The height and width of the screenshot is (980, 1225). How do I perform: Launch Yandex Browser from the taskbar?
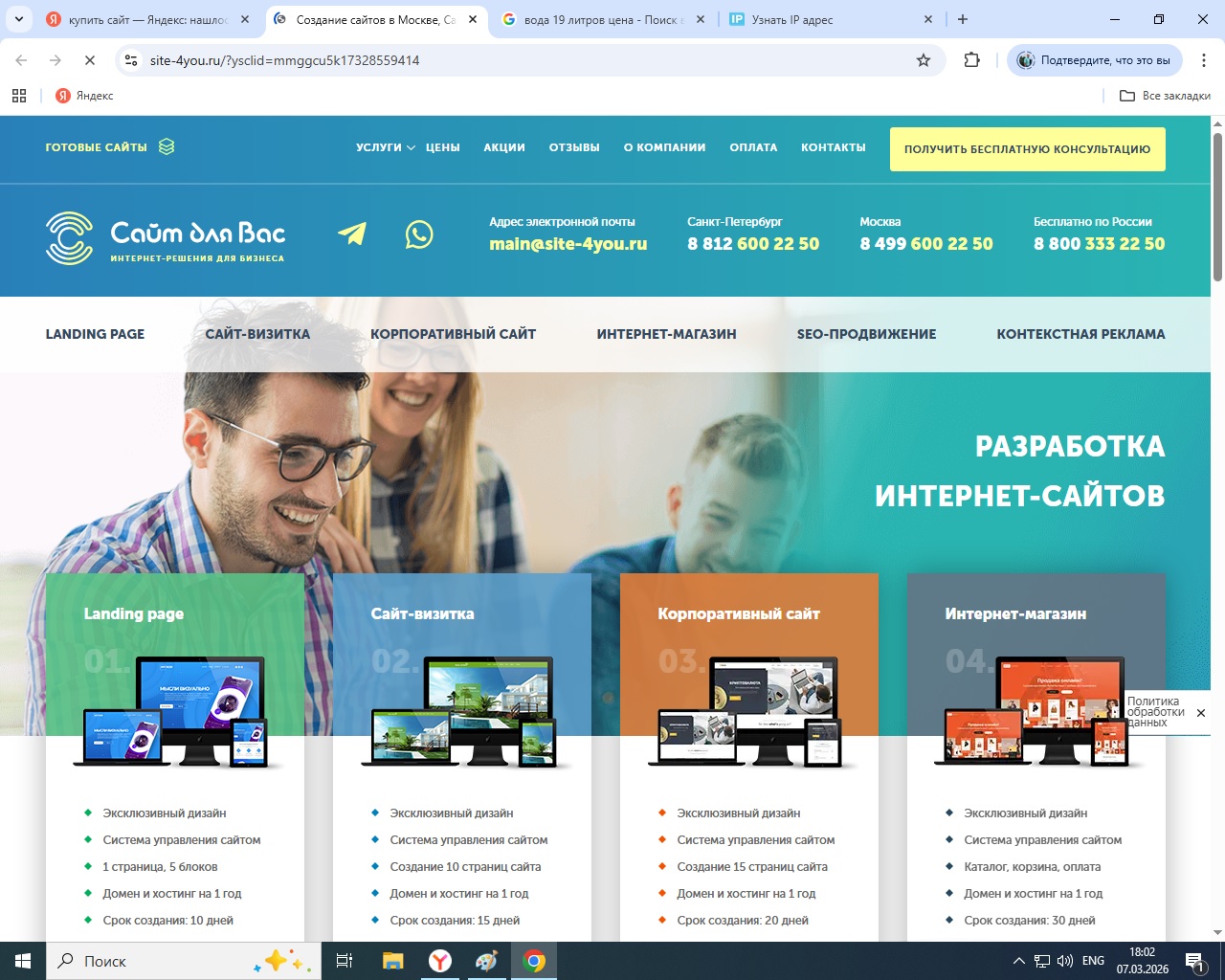click(x=440, y=961)
